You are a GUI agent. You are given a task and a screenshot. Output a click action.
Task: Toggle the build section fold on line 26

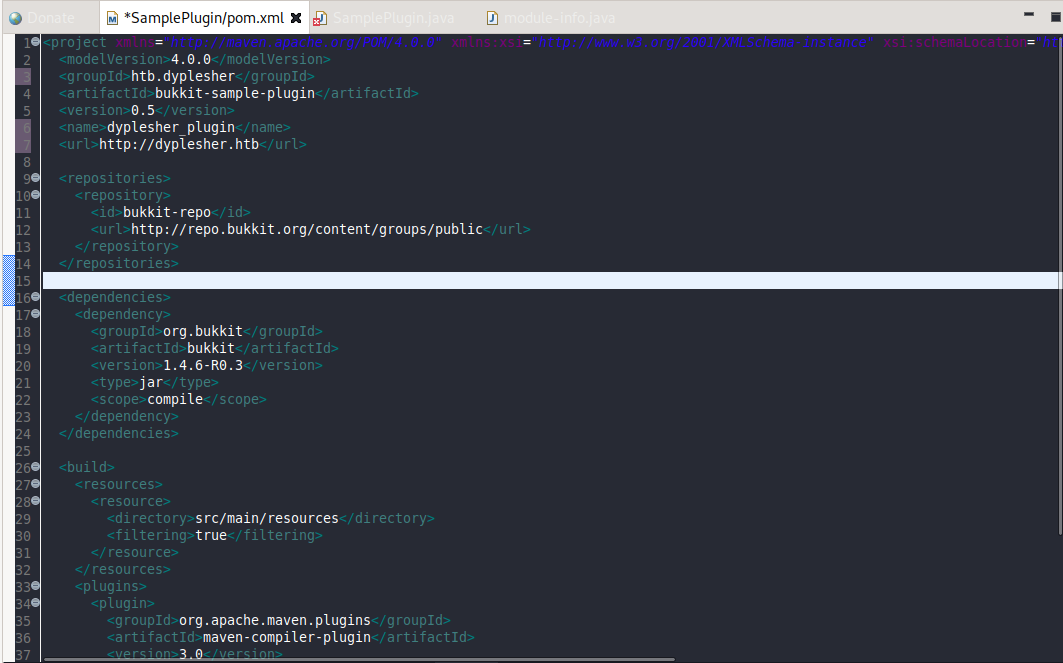(x=35, y=467)
